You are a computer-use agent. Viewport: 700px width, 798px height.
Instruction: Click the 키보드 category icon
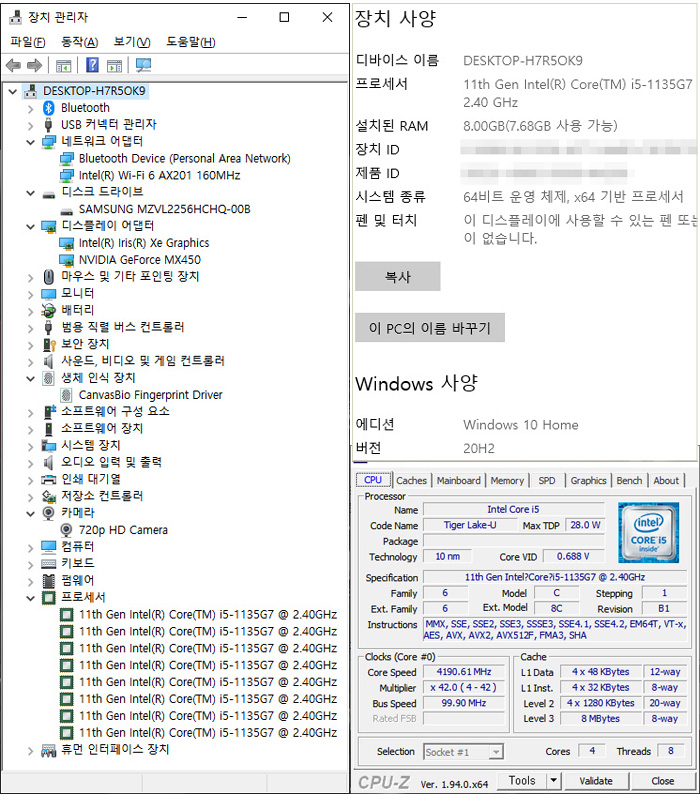tap(48, 563)
